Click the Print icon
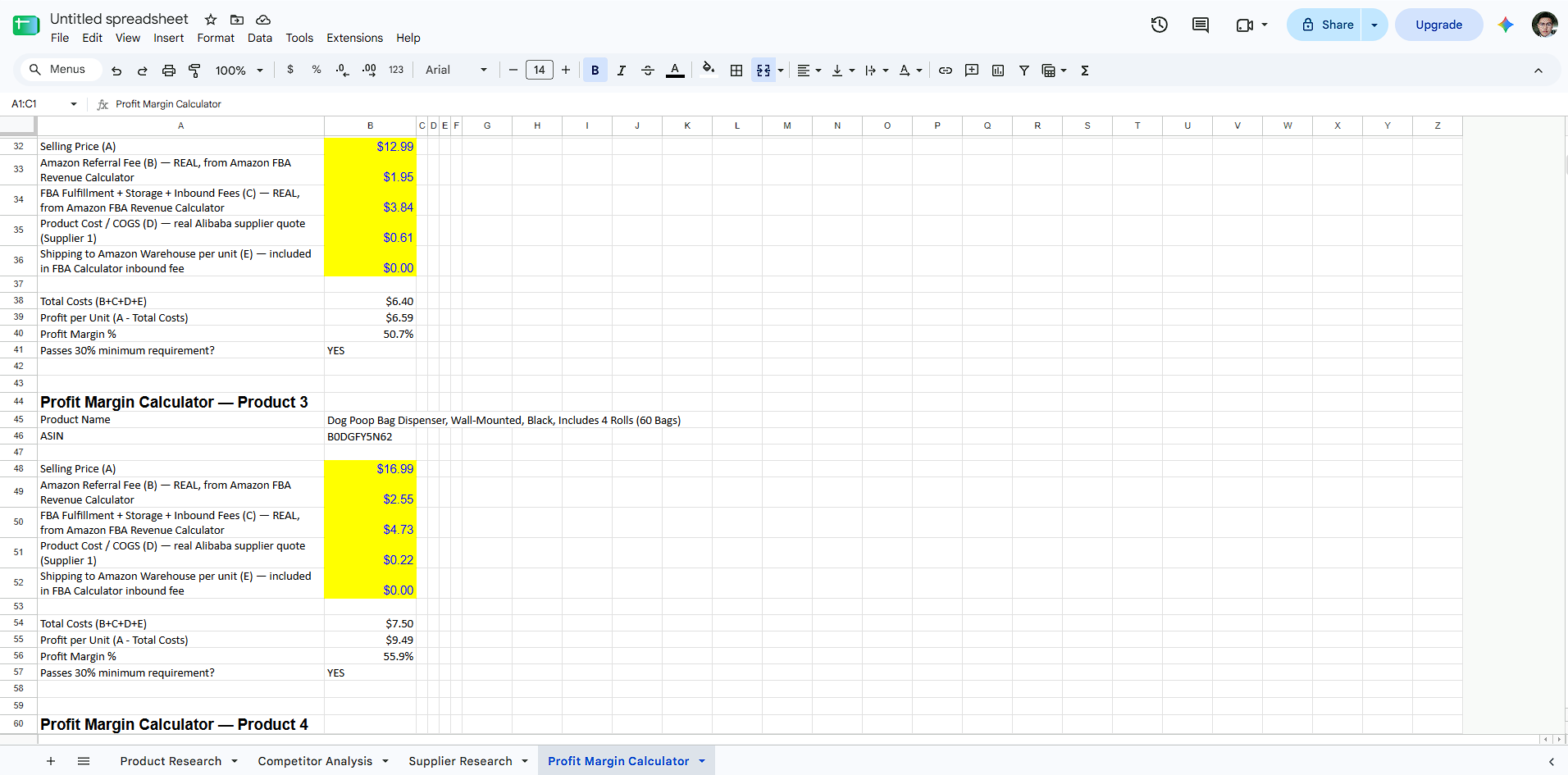The width and height of the screenshot is (1568, 775). pos(168,71)
